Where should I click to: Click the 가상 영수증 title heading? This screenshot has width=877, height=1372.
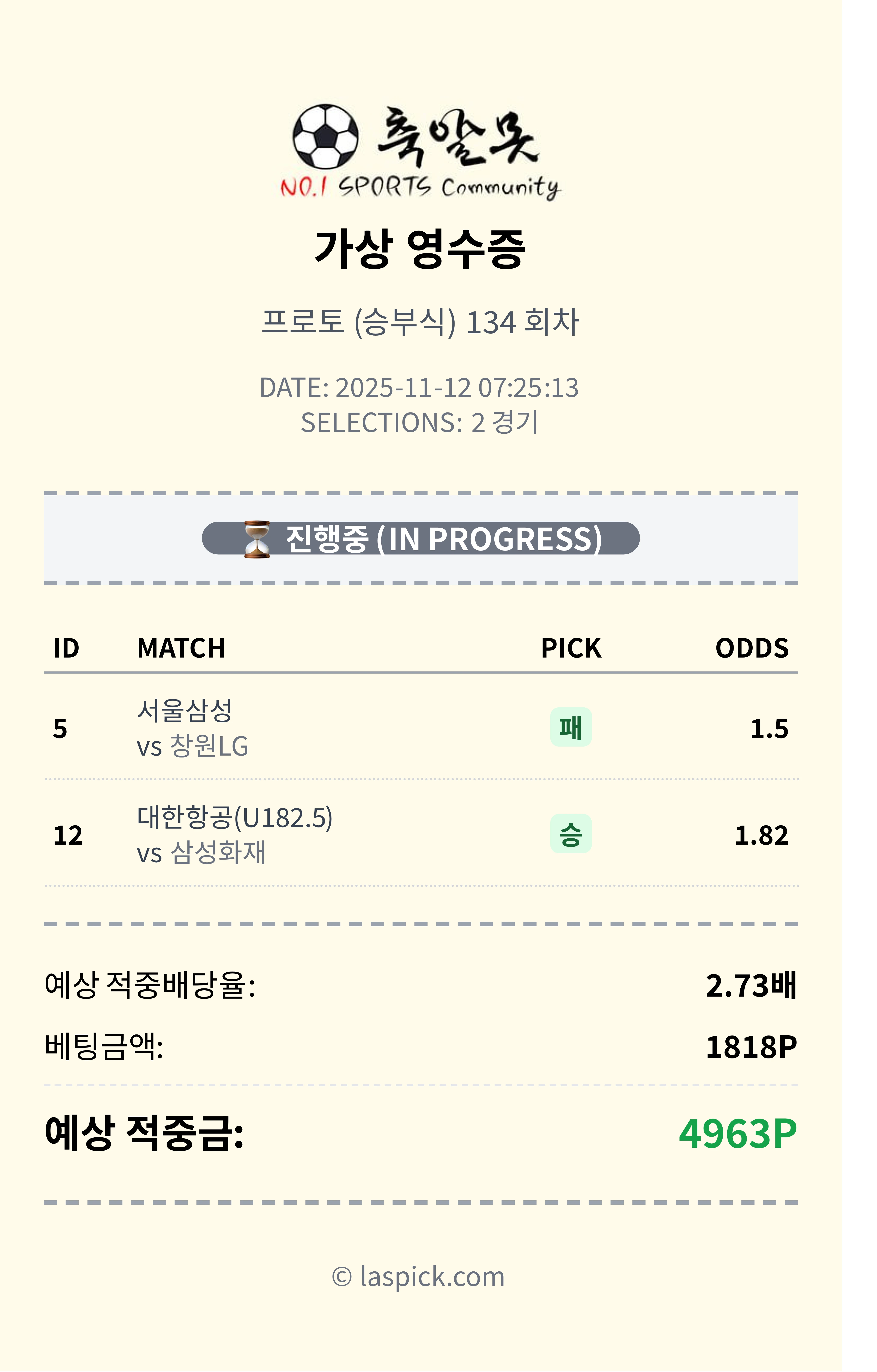(x=420, y=249)
